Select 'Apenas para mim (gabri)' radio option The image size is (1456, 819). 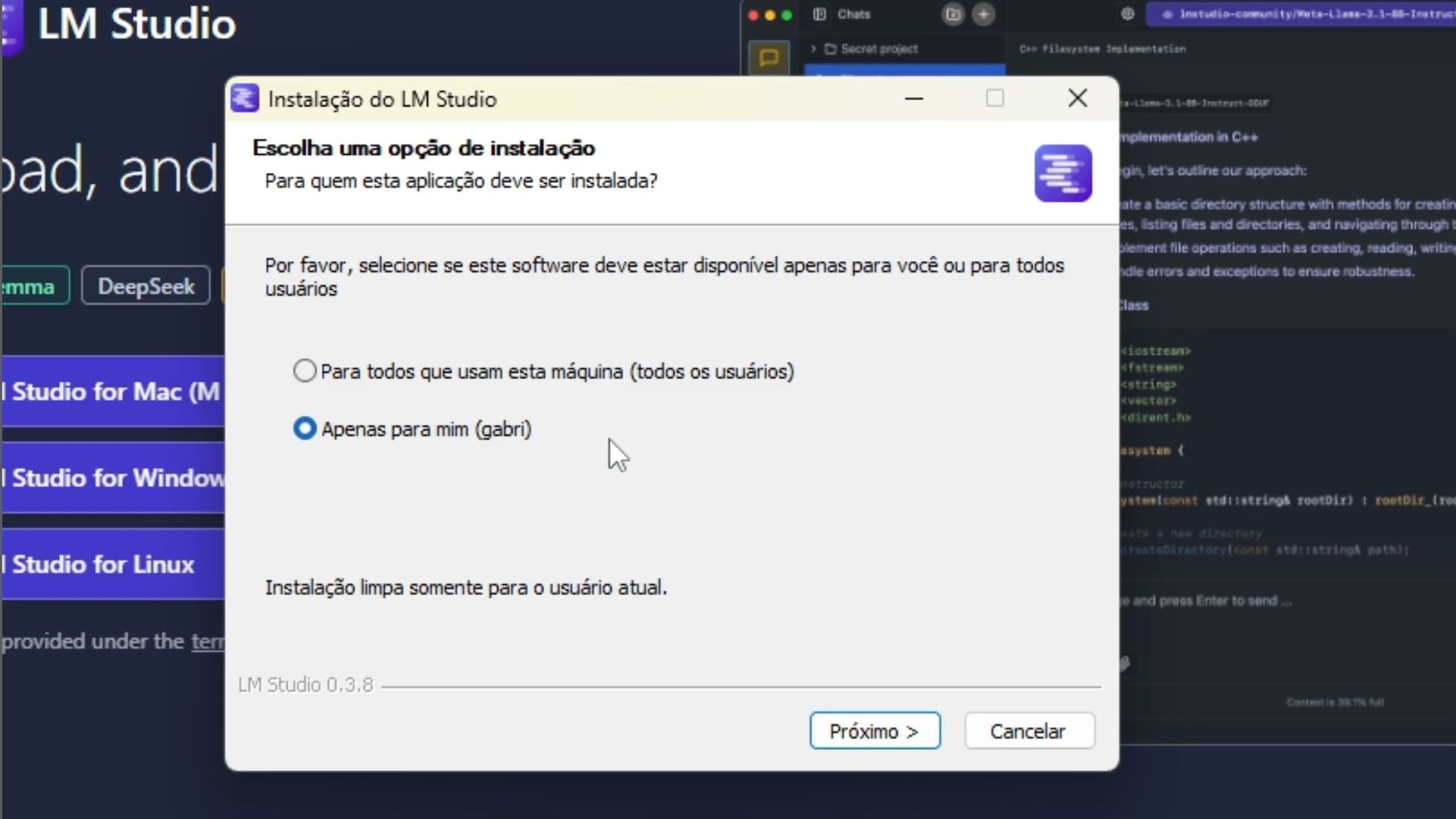304,429
